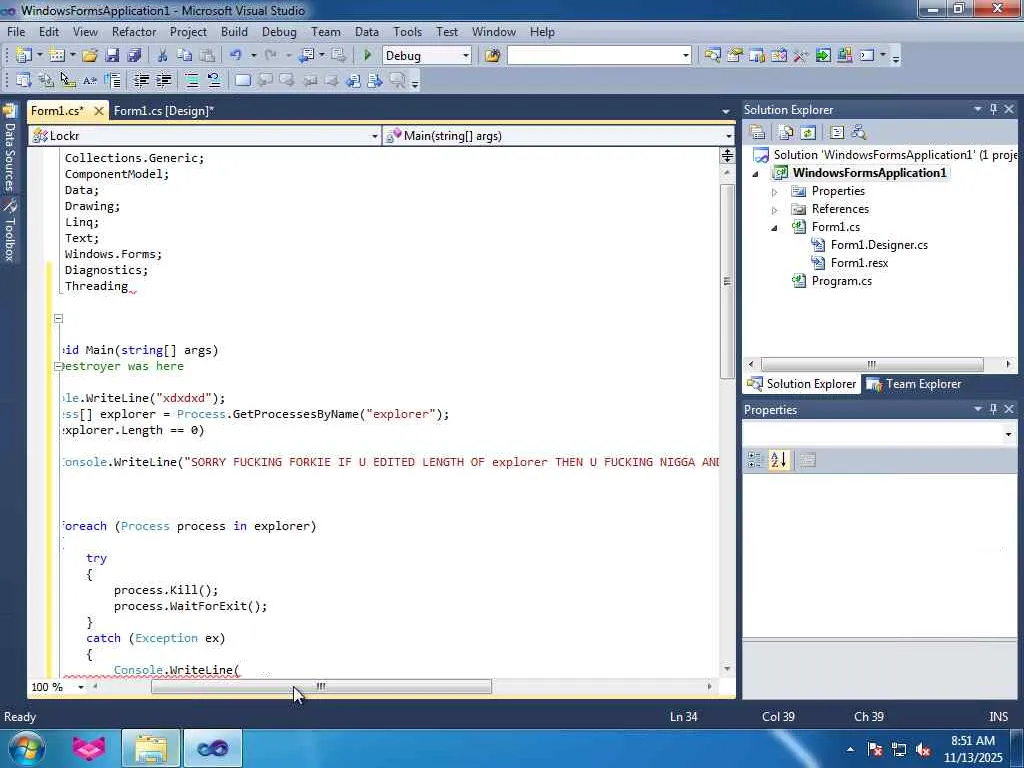Click the Paste toolbar icon
This screenshot has height=768, width=1024.
[x=207, y=56]
